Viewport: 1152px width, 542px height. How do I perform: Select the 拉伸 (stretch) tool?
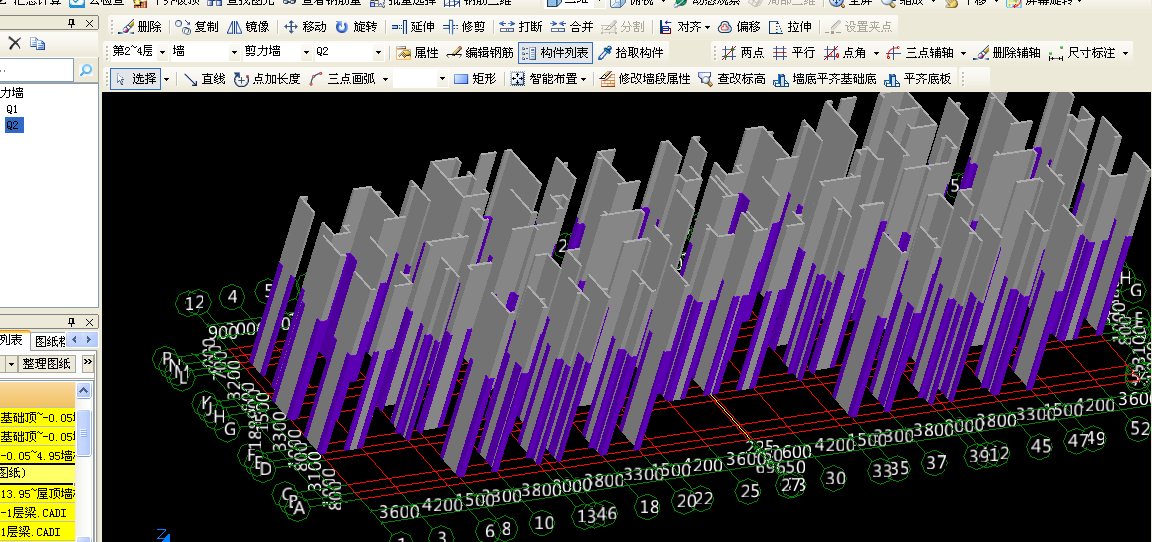pos(790,27)
